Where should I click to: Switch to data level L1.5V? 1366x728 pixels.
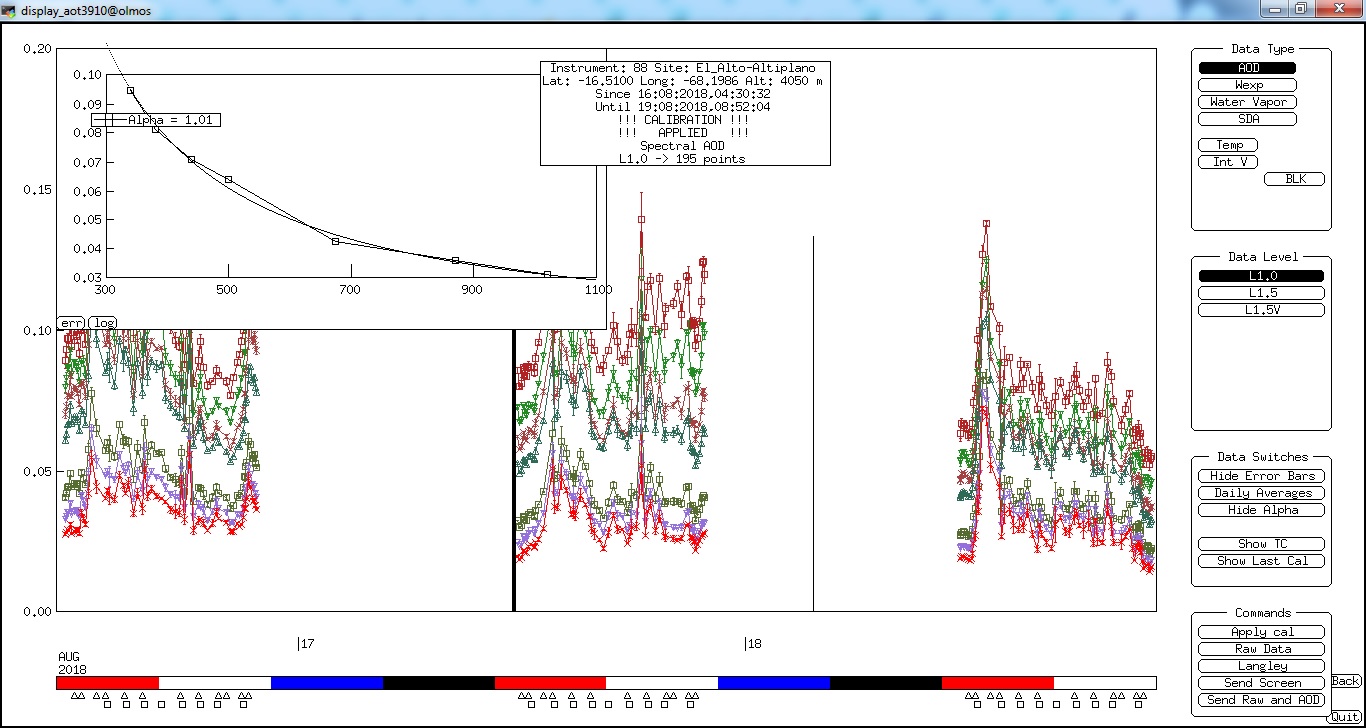(x=1262, y=310)
